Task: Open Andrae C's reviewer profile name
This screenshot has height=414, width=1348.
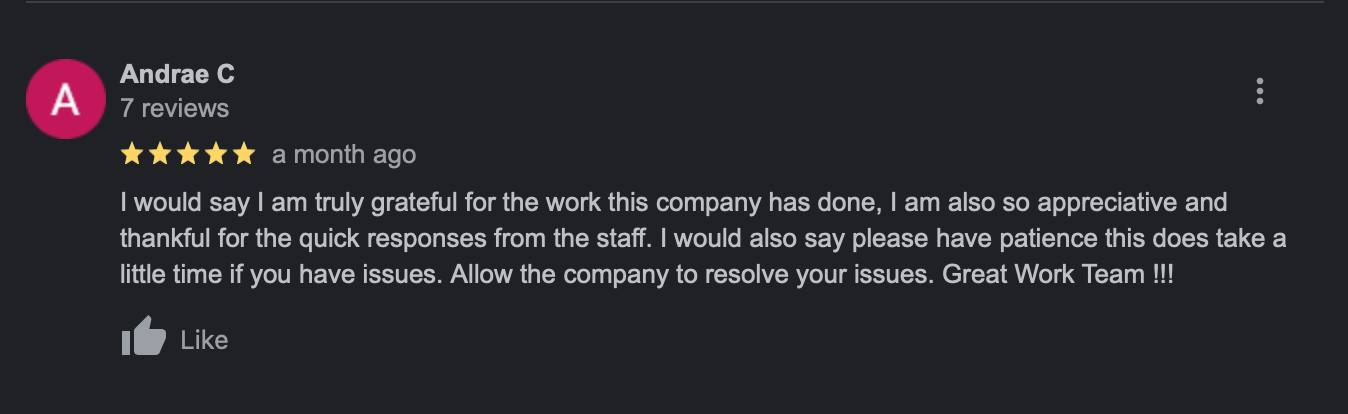Action: click(177, 74)
